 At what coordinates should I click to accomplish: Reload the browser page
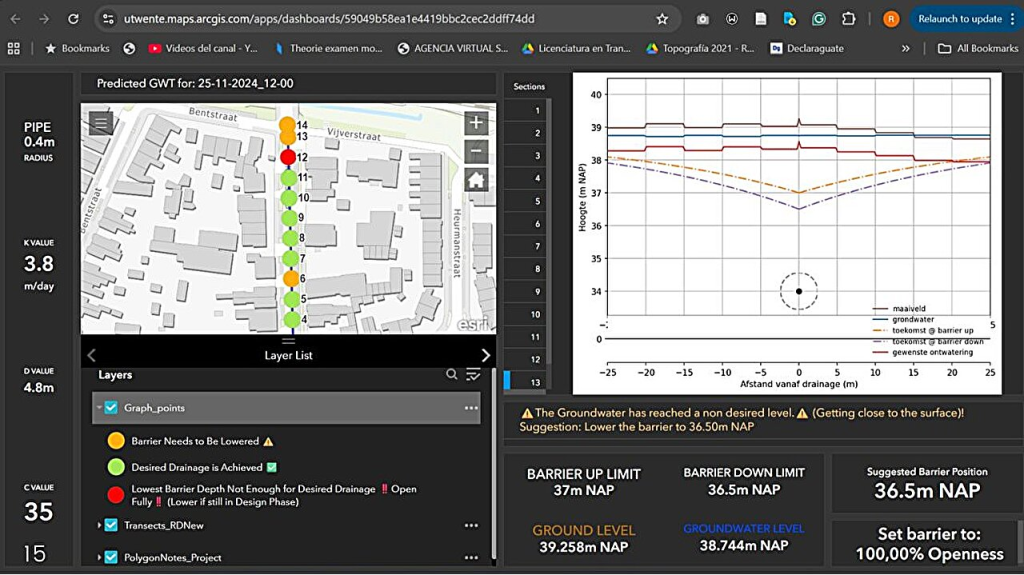[73, 19]
